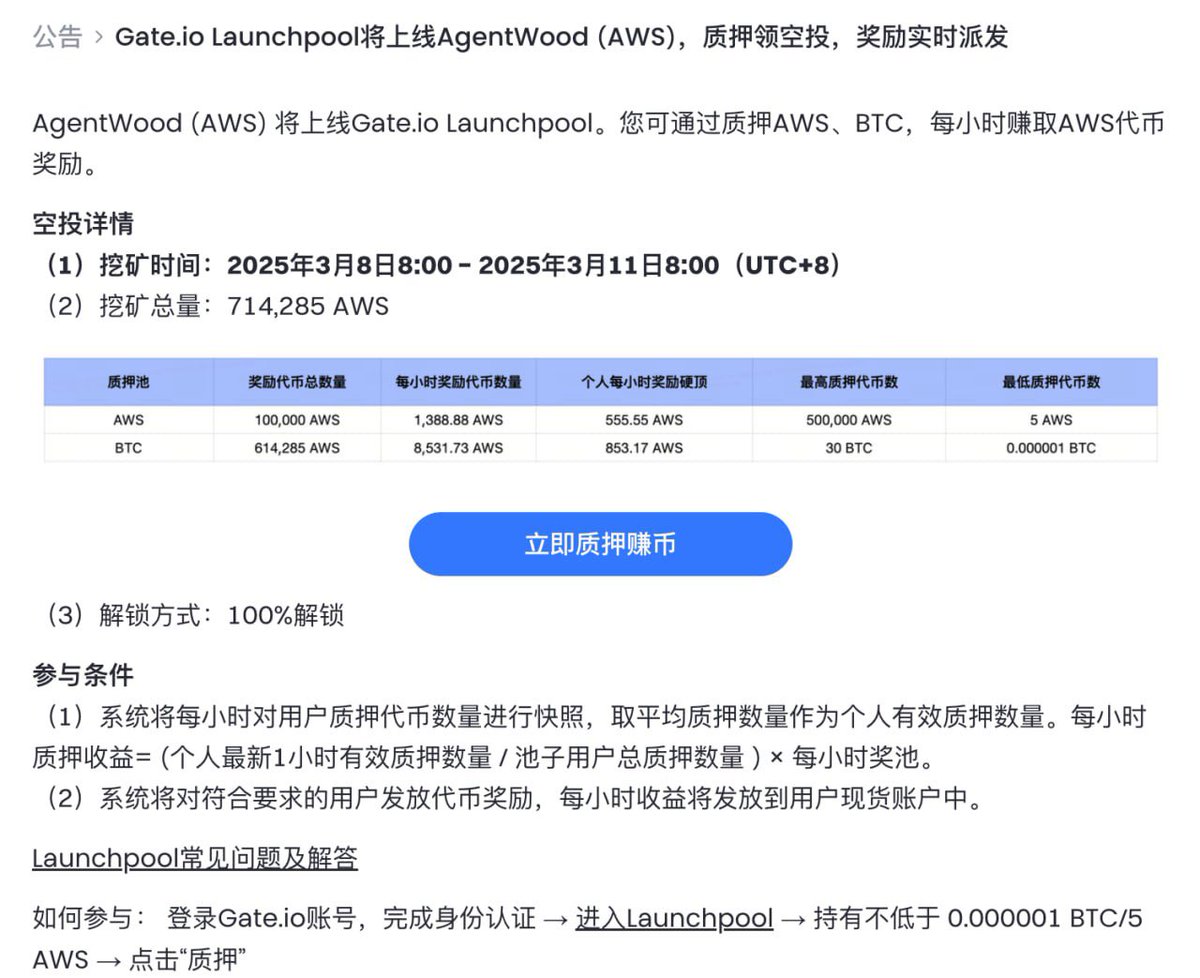Screen dimensions: 1200x978
Task: Follow the 进入Launchpool link
Action: pyautogui.click(x=674, y=918)
